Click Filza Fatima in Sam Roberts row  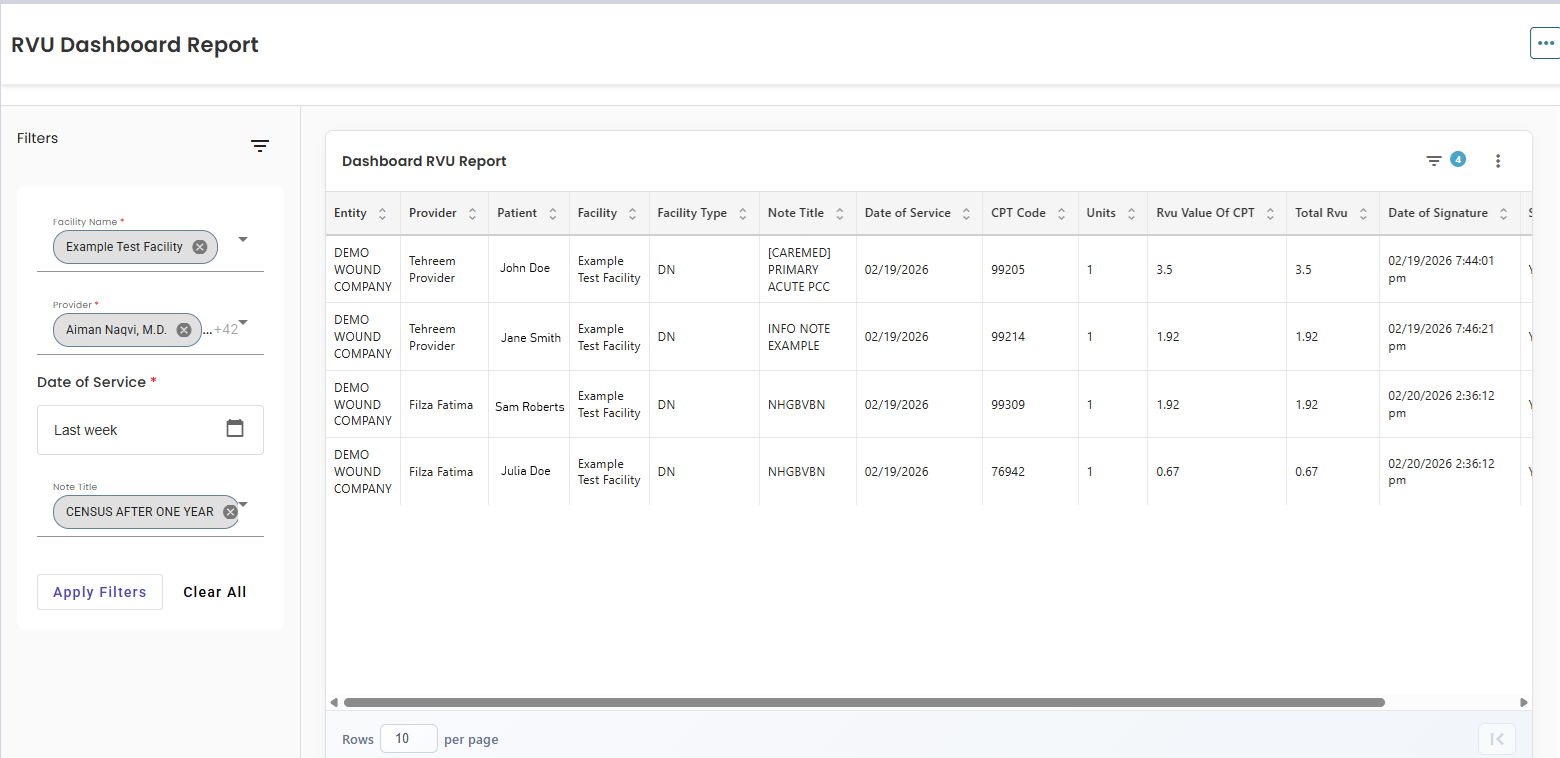[x=441, y=405]
